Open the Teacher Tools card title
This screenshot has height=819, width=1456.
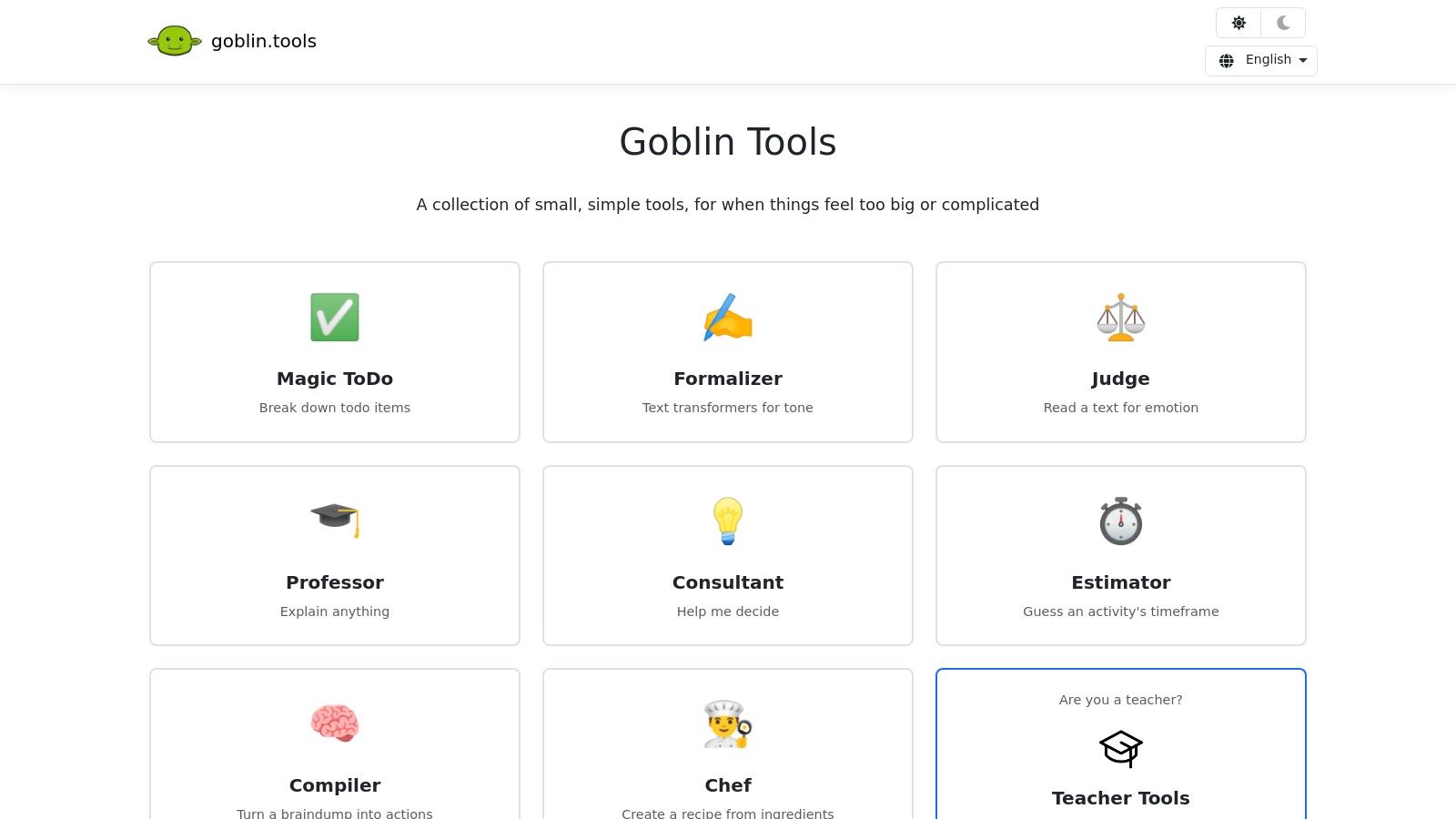pyautogui.click(x=1121, y=798)
